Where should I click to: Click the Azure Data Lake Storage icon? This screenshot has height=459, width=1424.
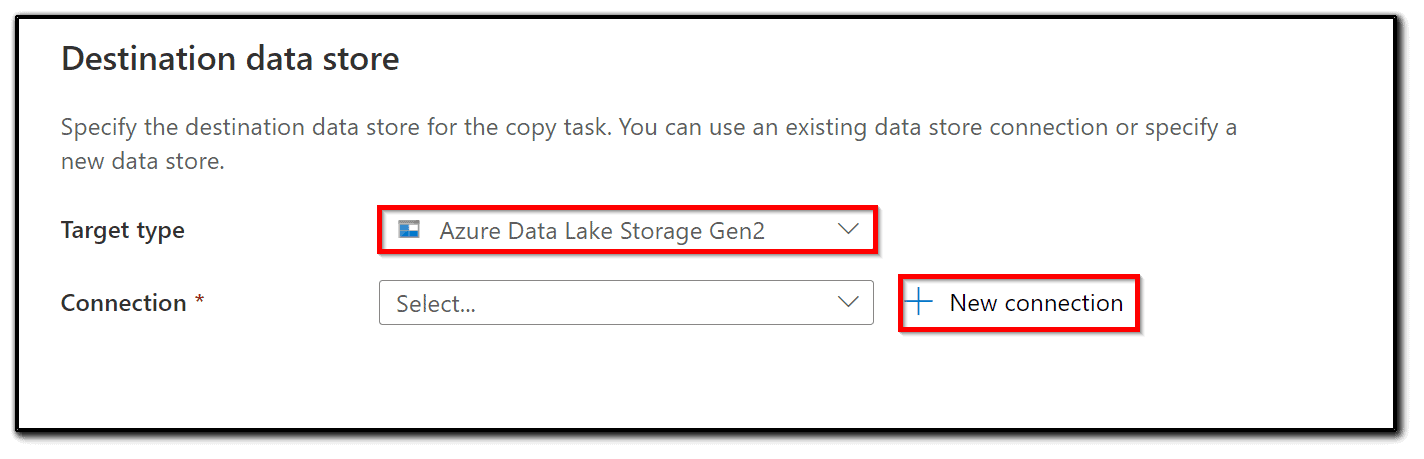click(408, 230)
